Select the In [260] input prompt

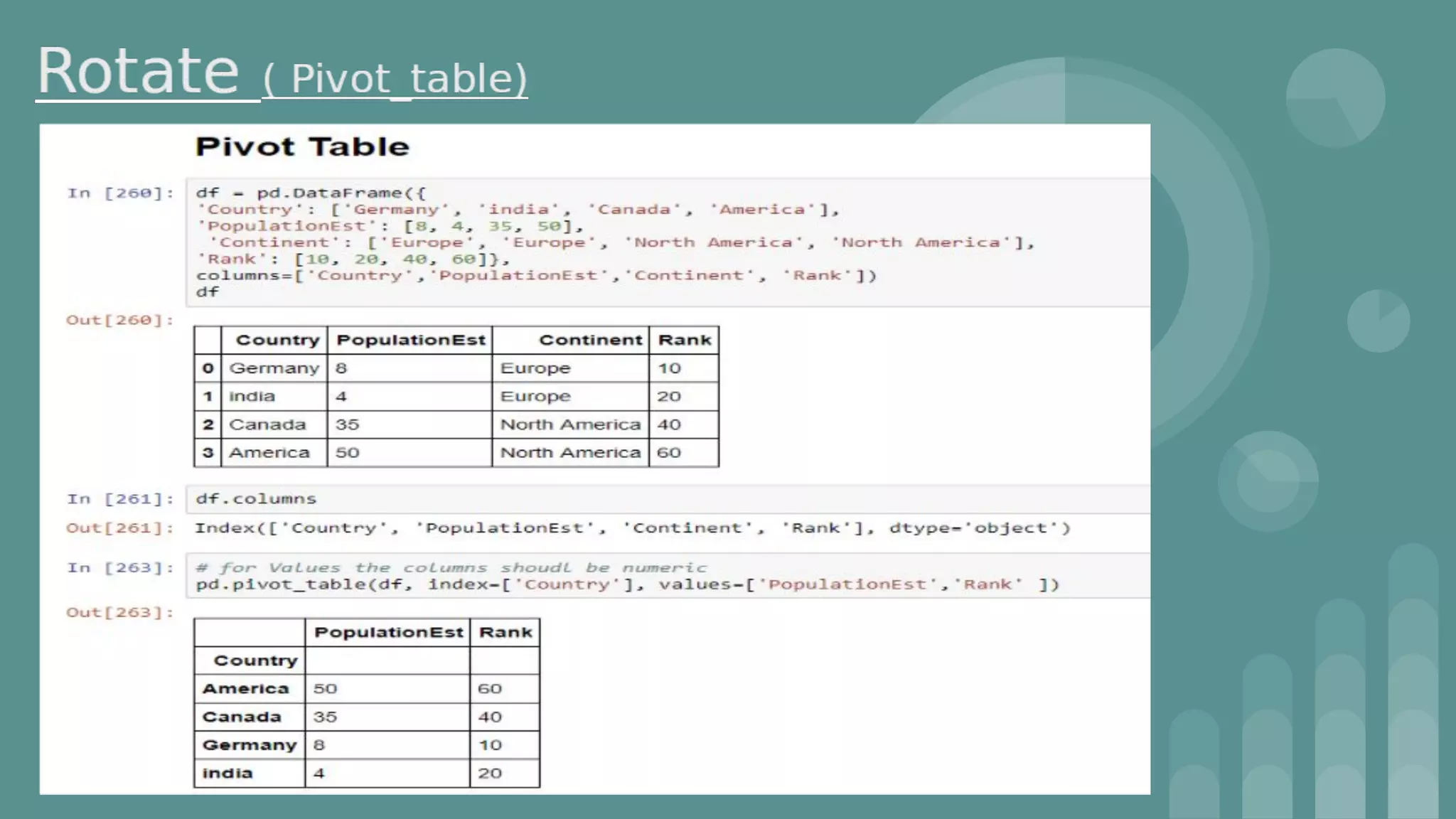tap(120, 193)
